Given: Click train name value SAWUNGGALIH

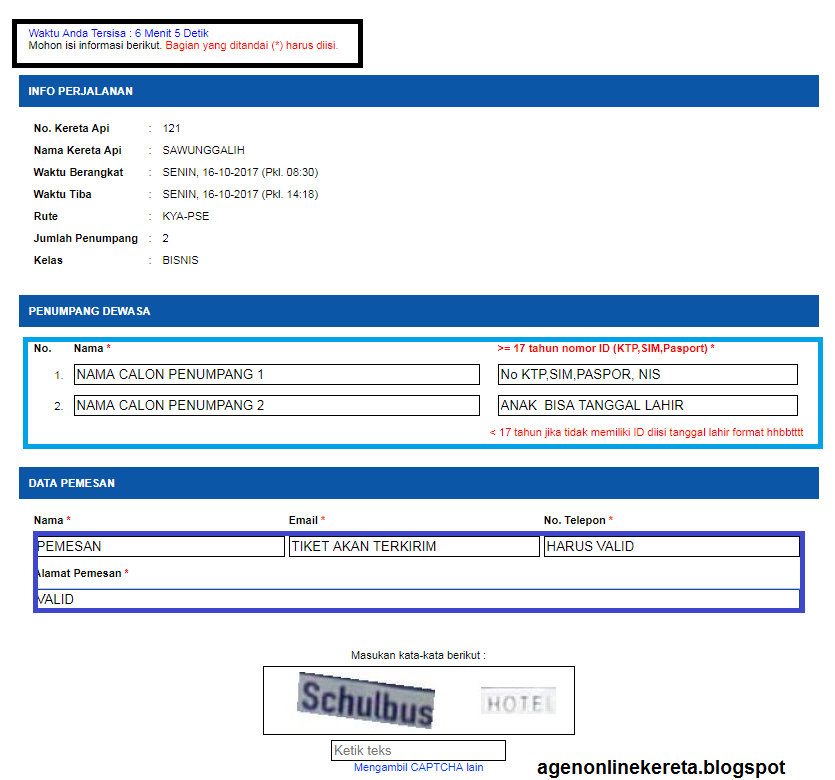Looking at the screenshot, I should click(203, 150).
